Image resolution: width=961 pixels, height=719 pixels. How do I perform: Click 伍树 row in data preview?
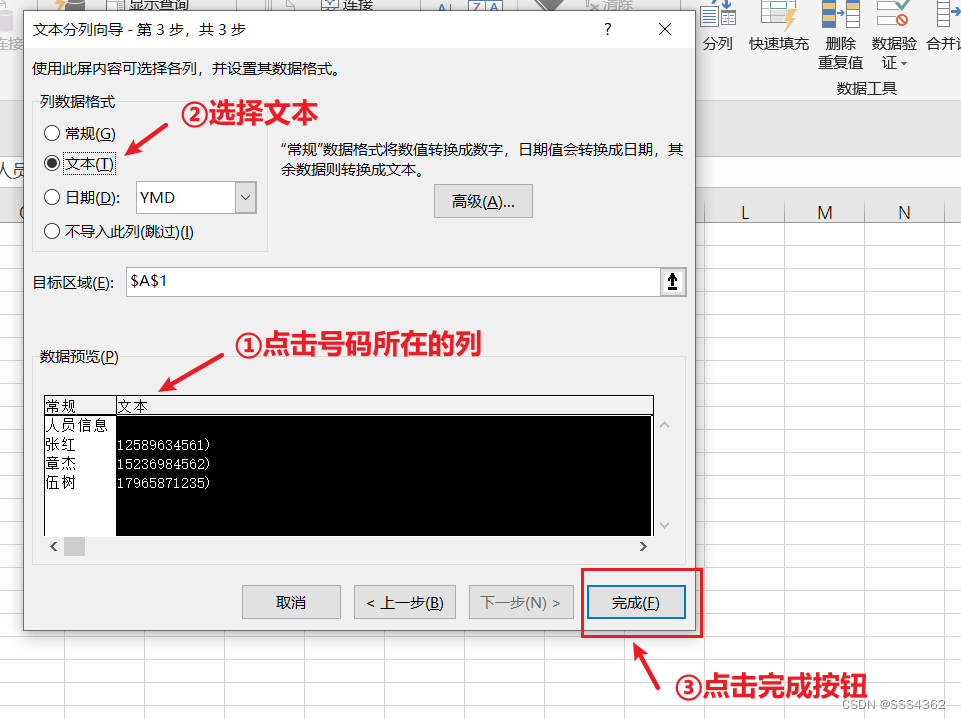pos(61,482)
